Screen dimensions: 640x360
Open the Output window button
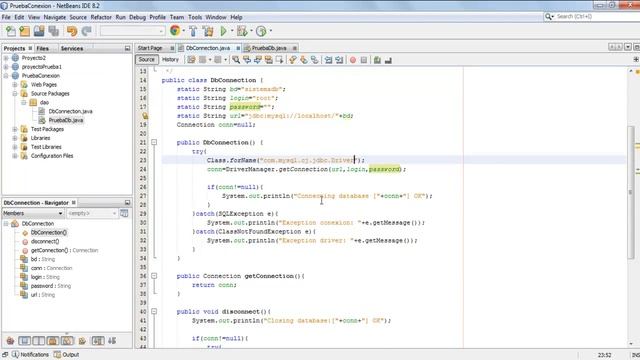pos(66,355)
